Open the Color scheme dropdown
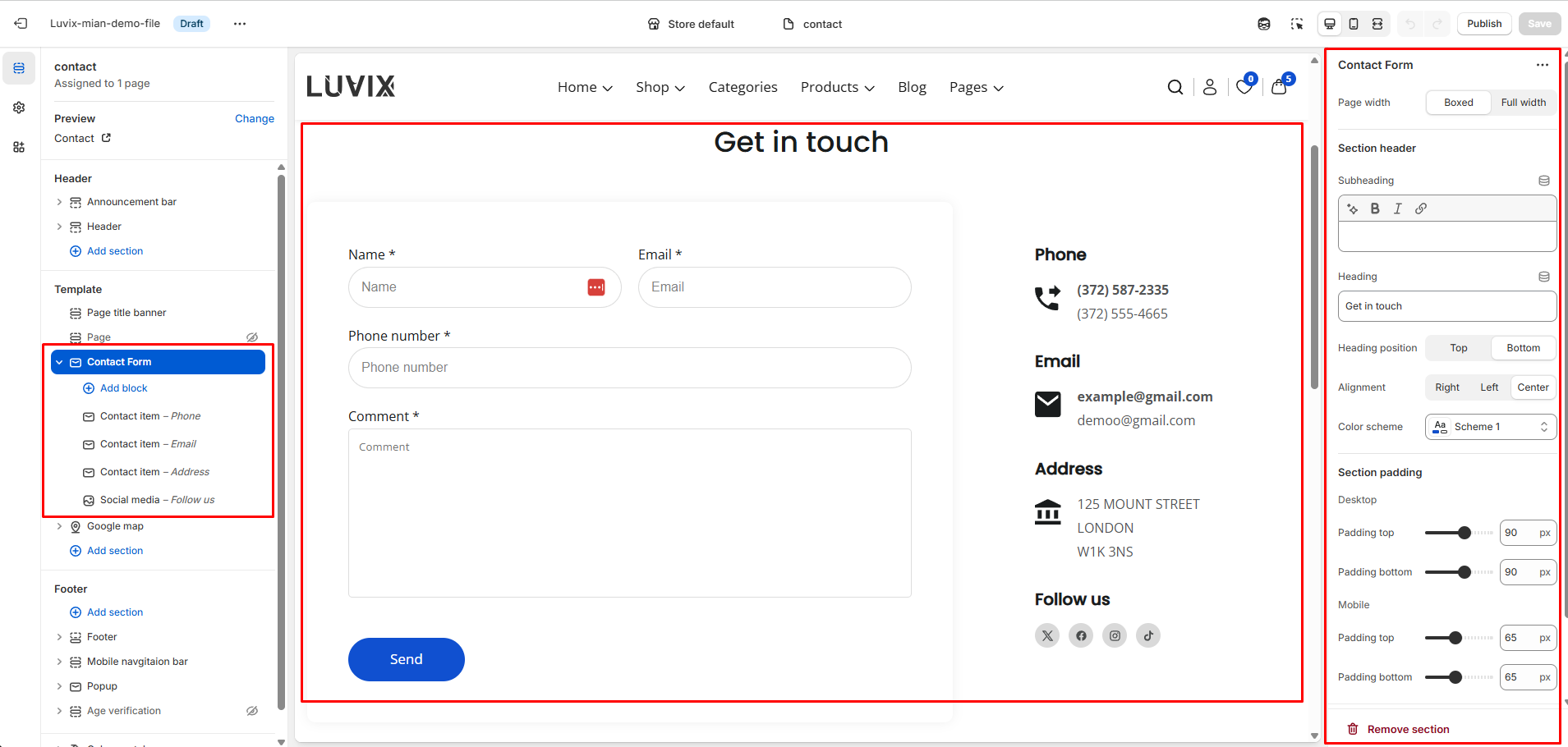This screenshot has width=1568, height=747. coord(1490,427)
